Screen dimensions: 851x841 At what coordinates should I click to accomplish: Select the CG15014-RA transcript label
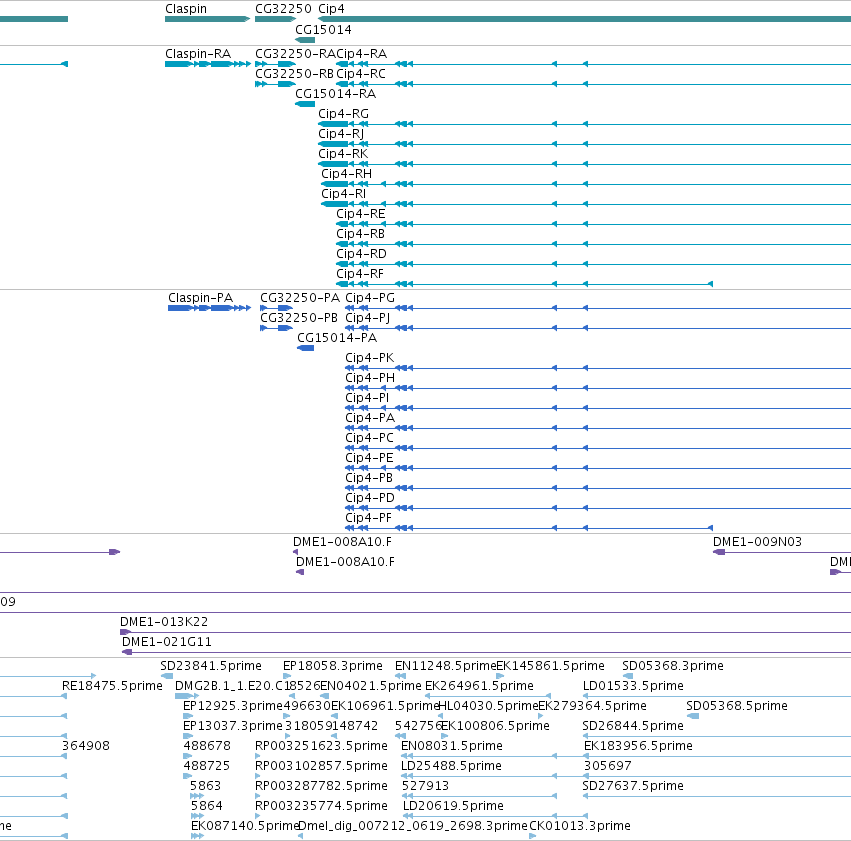pos(335,94)
